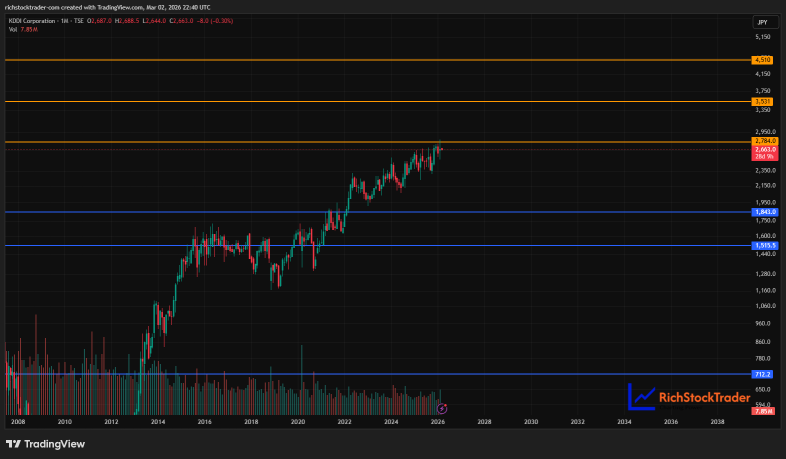The image size is (786, 459).
Task: Click the 650.0 price scale value
Action: [x=763, y=389]
